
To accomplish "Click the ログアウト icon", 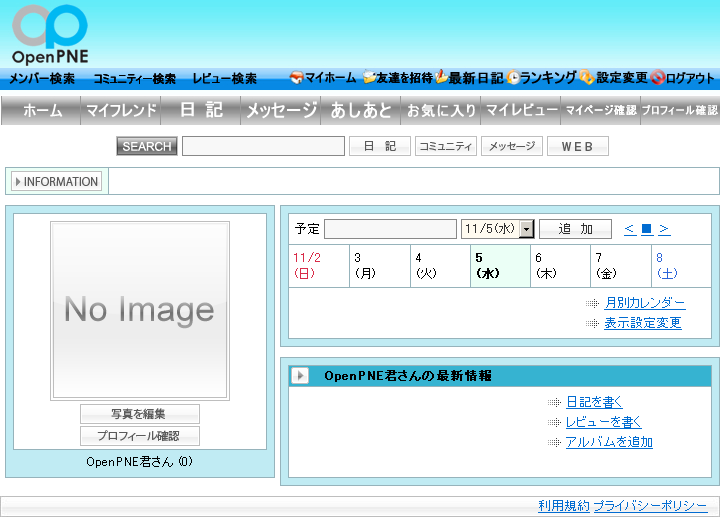I will [x=658, y=78].
